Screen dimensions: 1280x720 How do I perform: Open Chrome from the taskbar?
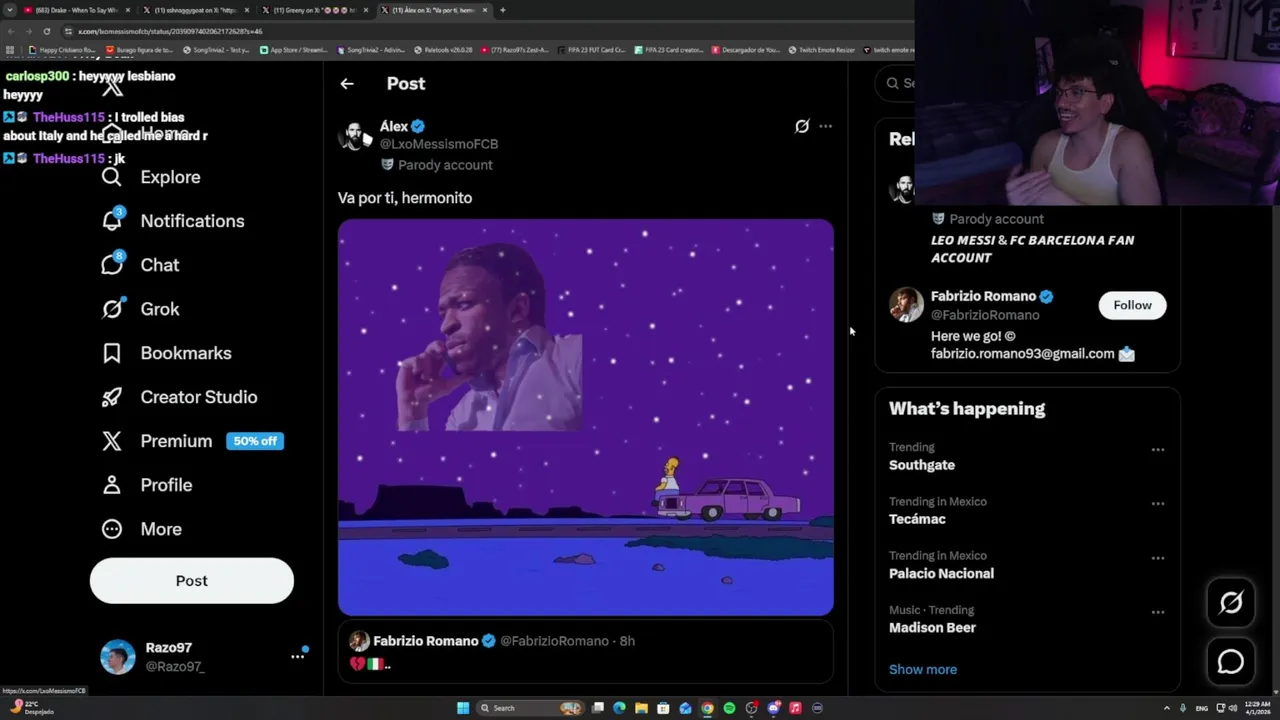click(x=707, y=708)
